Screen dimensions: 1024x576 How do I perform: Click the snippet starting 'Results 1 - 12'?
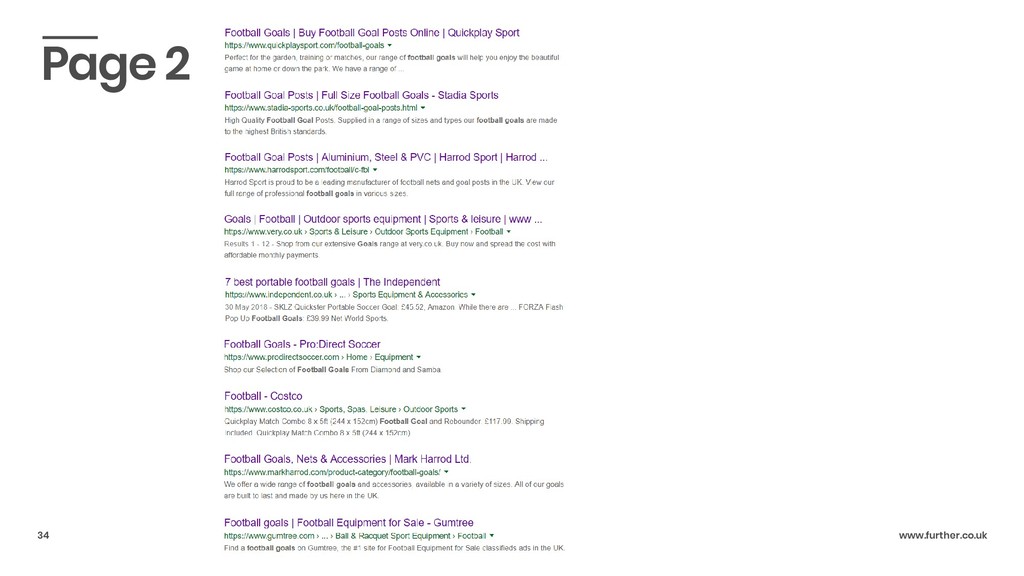390,249
